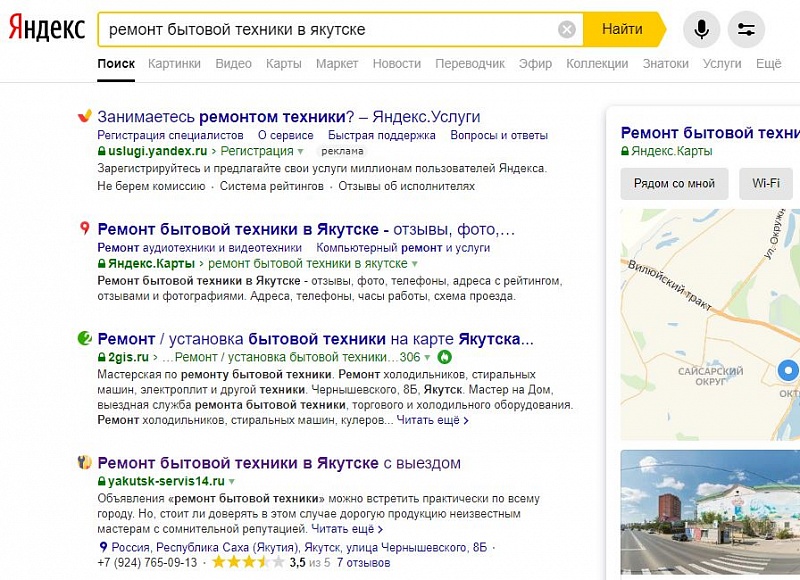800x580 pixels.
Task: Open Компьютерный ремонт и услуги sitelink
Action: point(403,248)
